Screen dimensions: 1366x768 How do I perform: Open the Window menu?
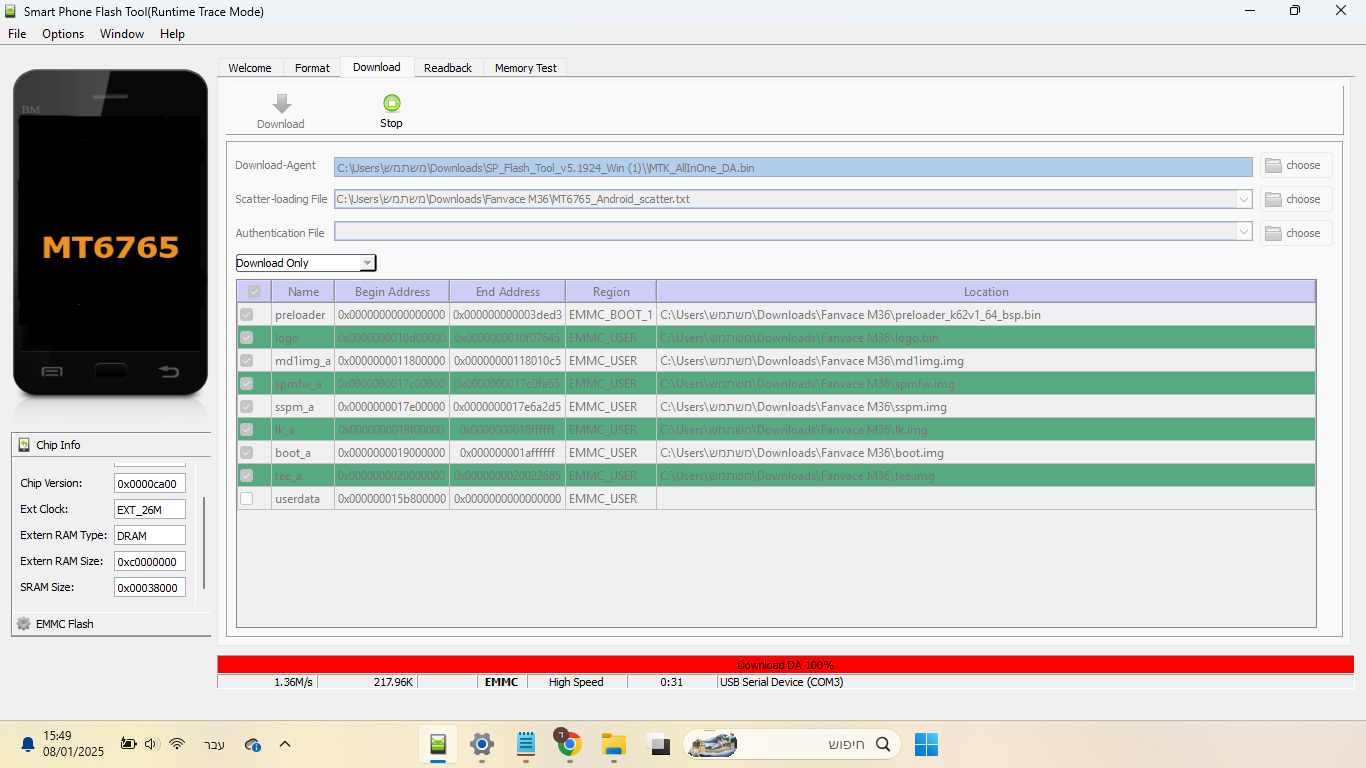[x=122, y=34]
